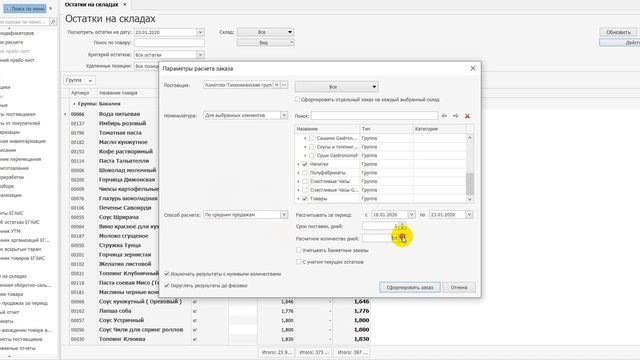The height and width of the screenshot is (360, 640).
Task: Open the period start date 16.01.2020 dropdown
Action: click(411, 215)
